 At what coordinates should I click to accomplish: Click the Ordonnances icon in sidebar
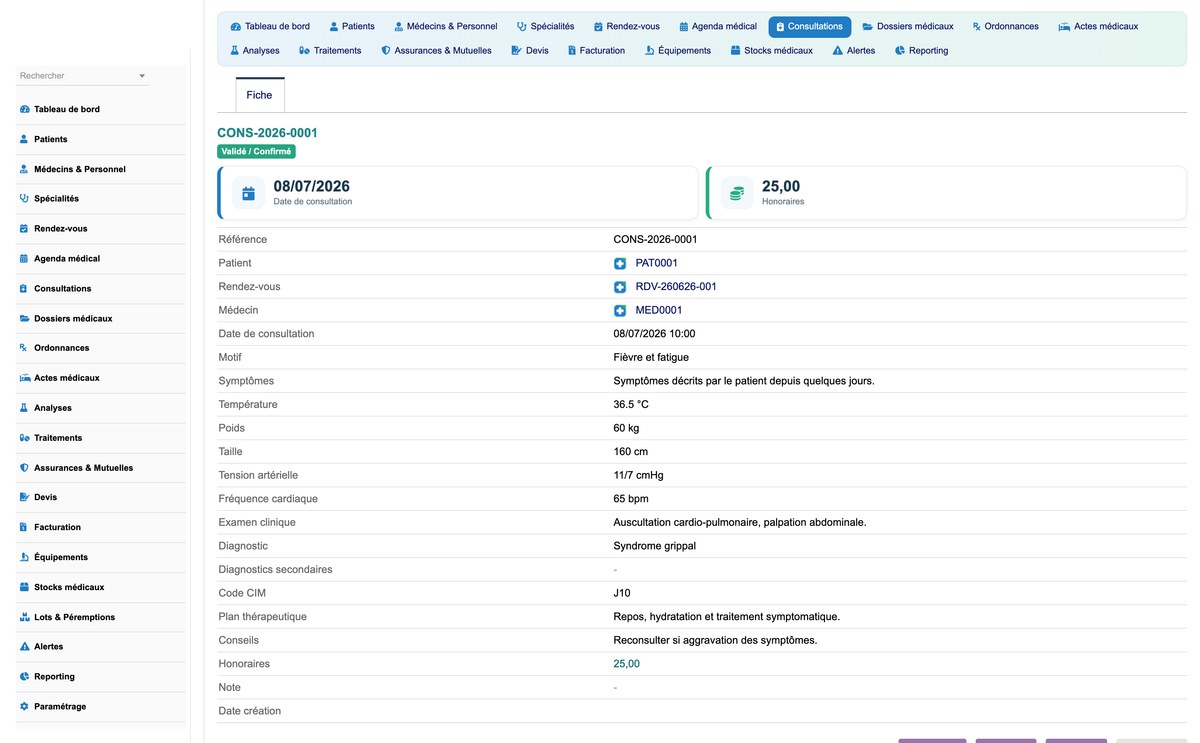24,348
